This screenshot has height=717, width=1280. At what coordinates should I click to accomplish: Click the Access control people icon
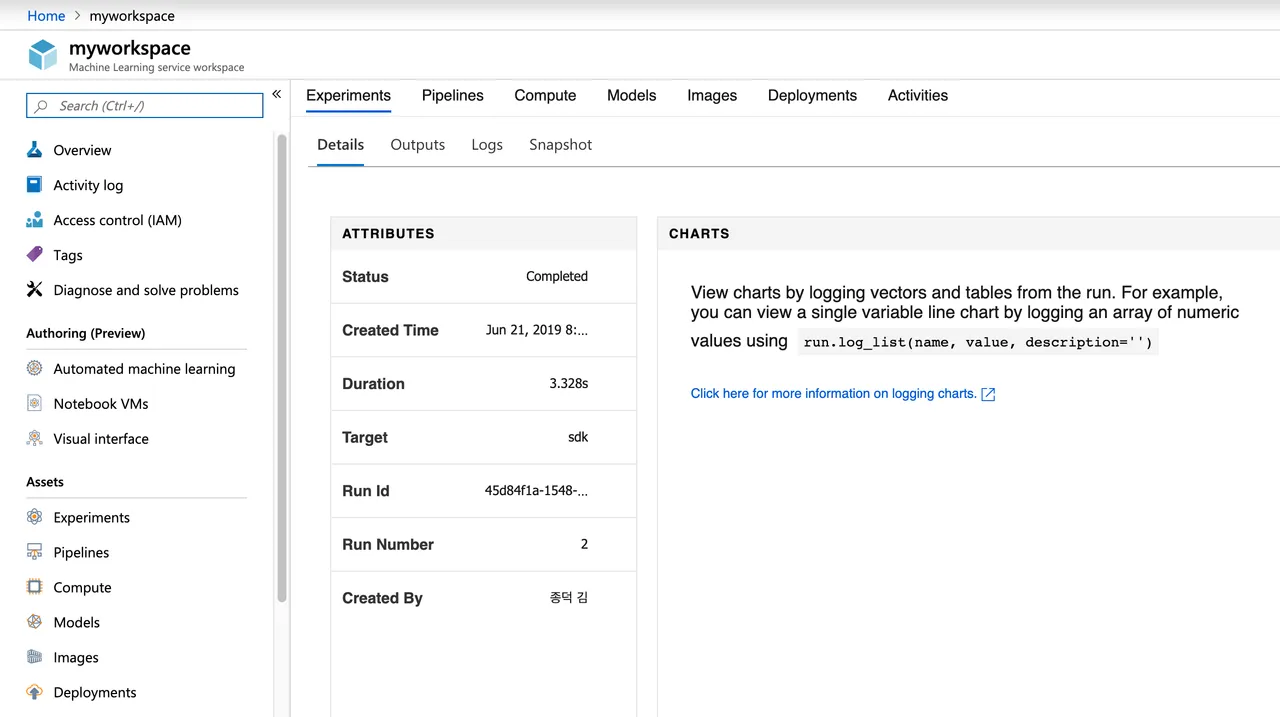coord(35,220)
